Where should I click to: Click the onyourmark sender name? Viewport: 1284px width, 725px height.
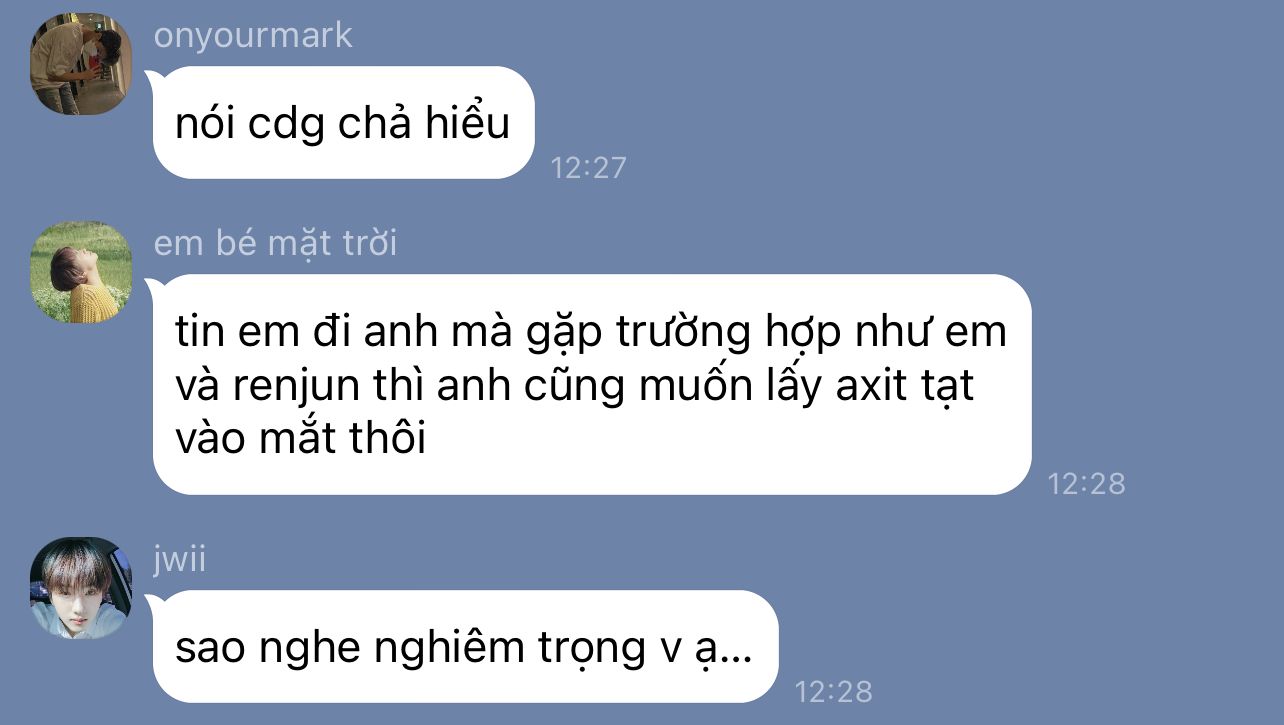click(x=253, y=36)
